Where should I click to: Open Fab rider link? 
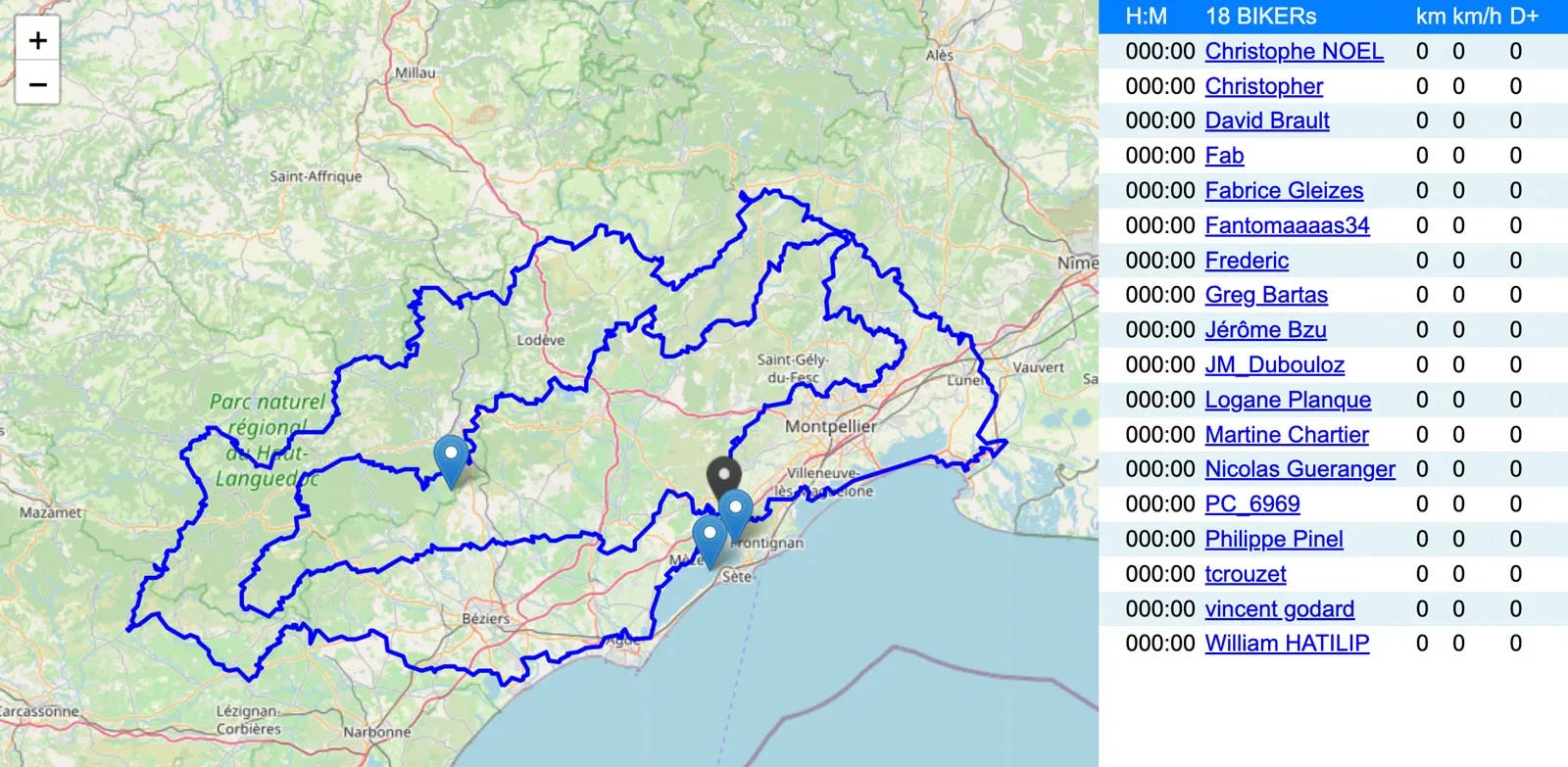point(1224,156)
